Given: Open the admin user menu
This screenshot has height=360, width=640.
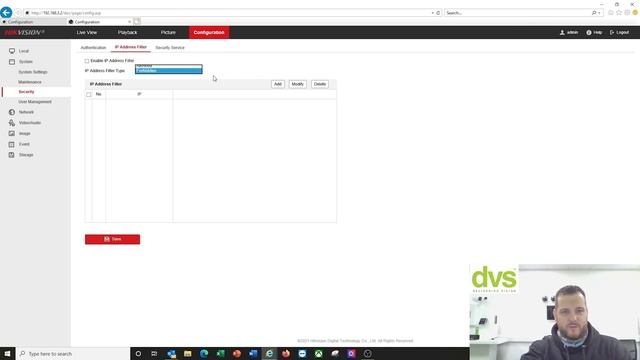Looking at the screenshot, I should point(569,32).
